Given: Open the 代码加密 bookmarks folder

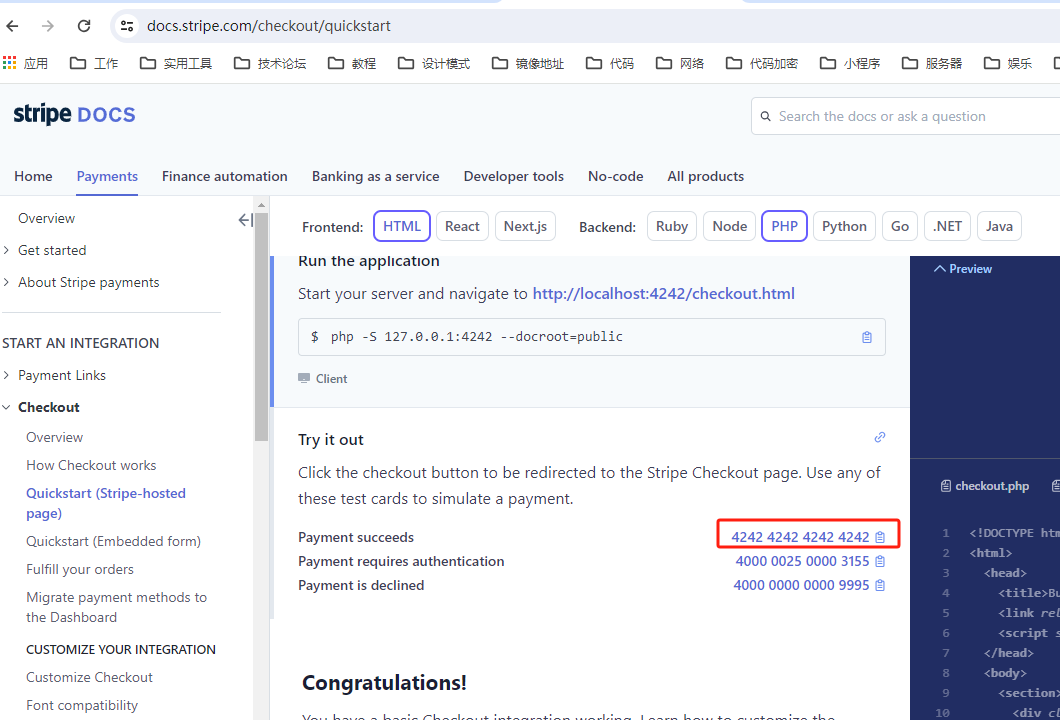Looking at the screenshot, I should 762,63.
